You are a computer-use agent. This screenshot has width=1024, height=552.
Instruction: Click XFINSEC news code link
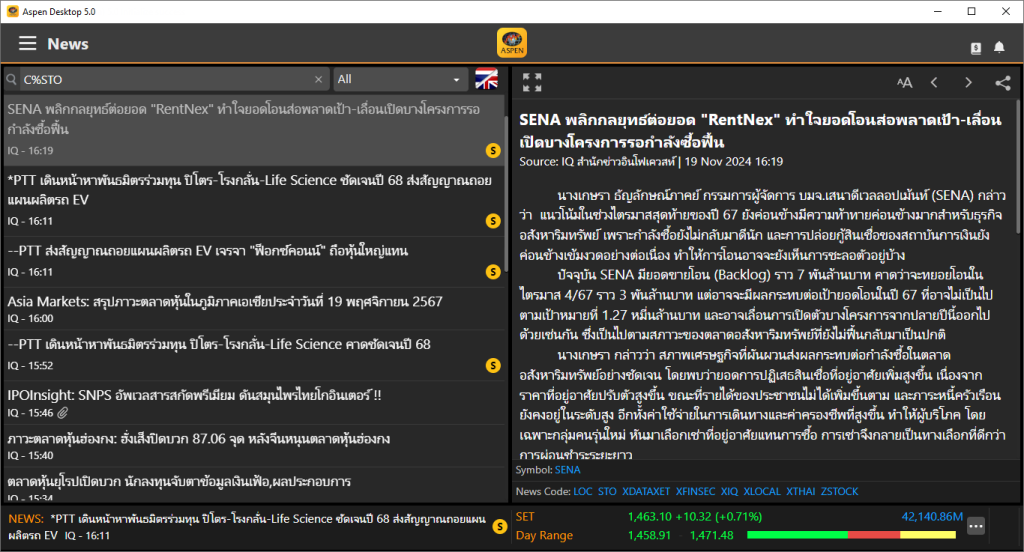(696, 492)
